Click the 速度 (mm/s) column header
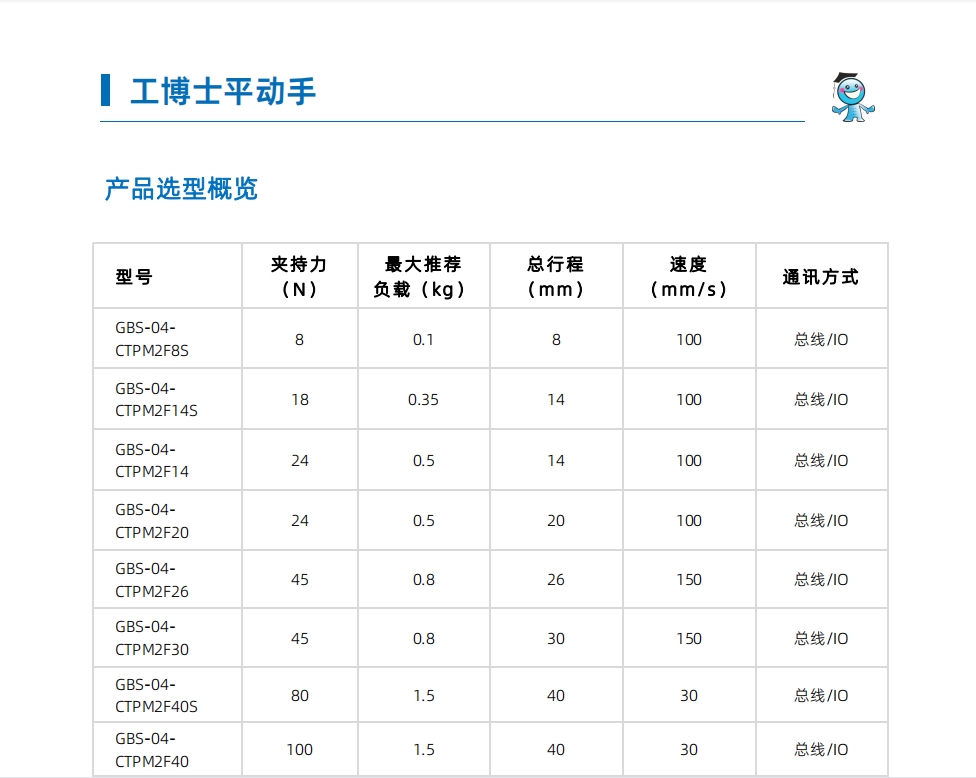This screenshot has height=778, width=976. [x=688, y=277]
